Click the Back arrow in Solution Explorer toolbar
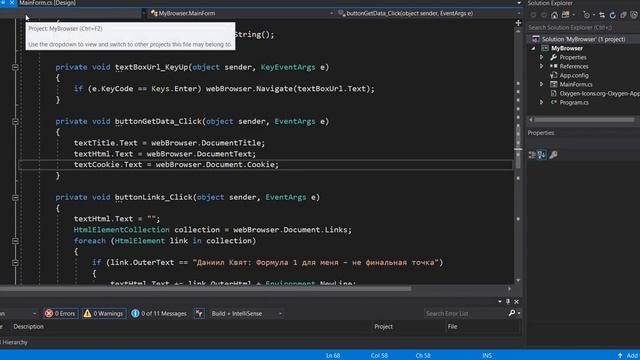The image size is (640, 360). tap(533, 15)
